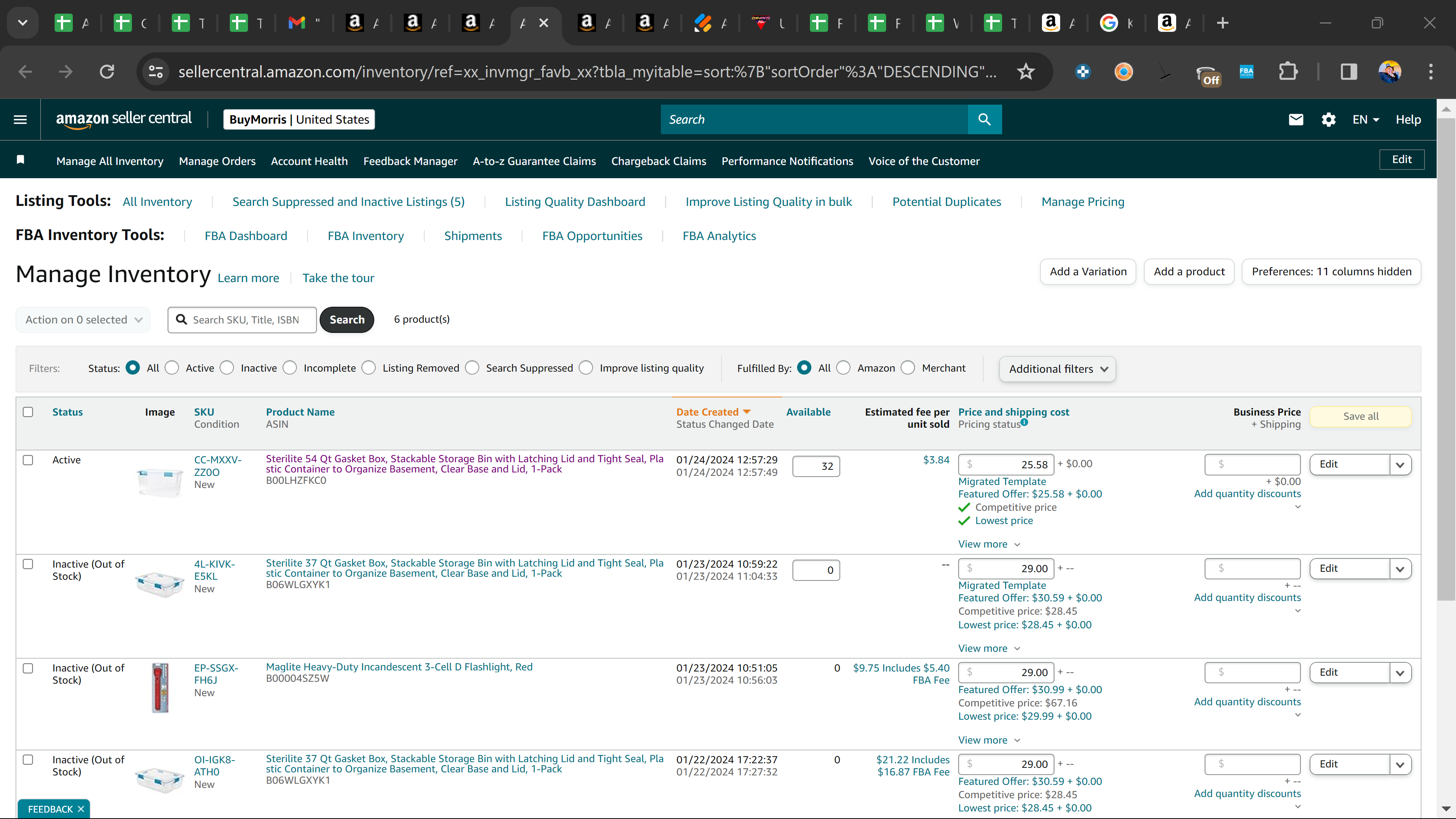Expand 'View more' for the 4L-KIVK-E5KL row
Image resolution: width=1456 pixels, height=819 pixels.
coord(989,648)
